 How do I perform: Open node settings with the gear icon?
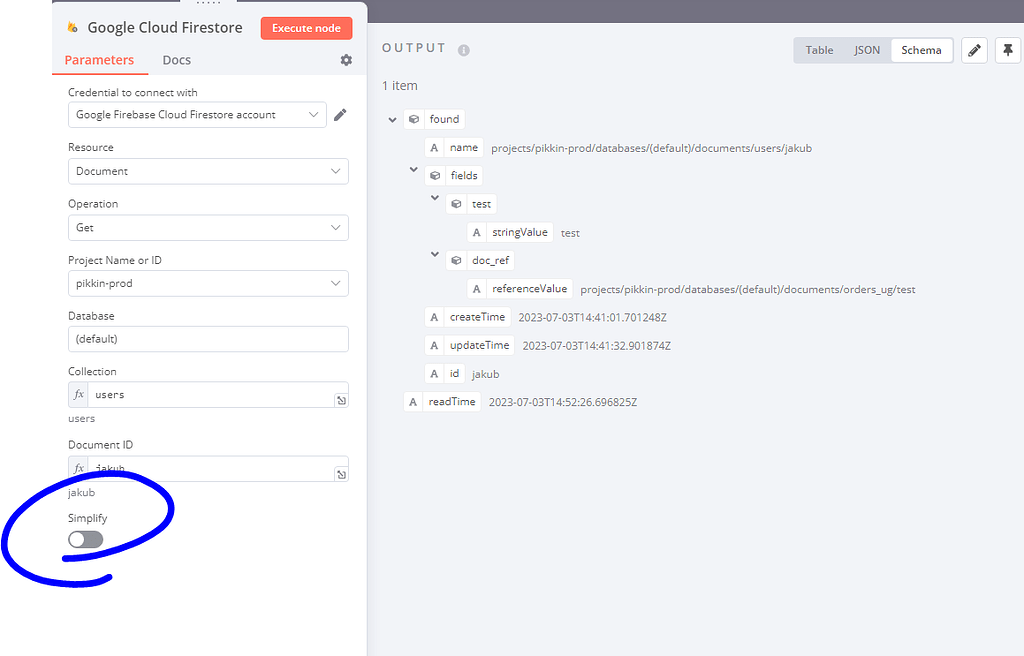click(345, 60)
